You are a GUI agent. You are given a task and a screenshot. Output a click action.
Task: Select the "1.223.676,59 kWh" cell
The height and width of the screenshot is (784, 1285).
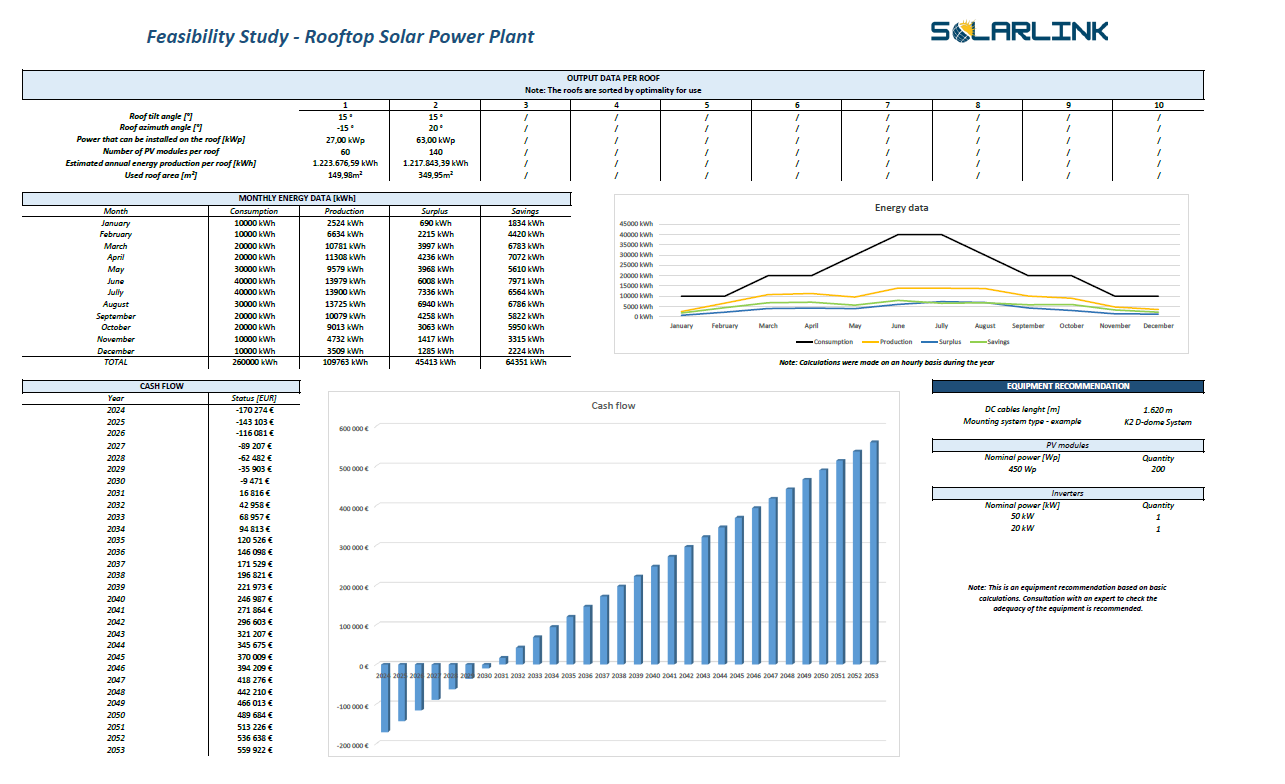coord(345,163)
